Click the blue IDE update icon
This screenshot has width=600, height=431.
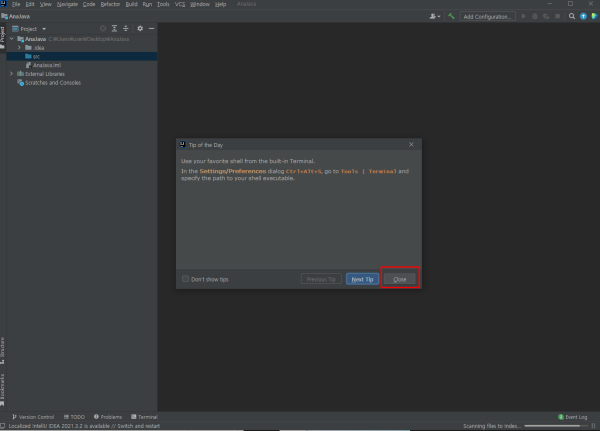(583, 16)
